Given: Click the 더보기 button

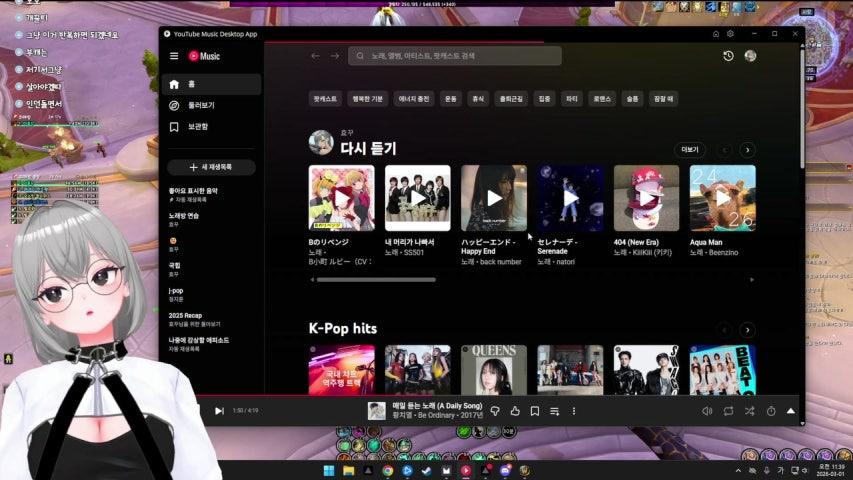Looking at the screenshot, I should click(x=689, y=150).
